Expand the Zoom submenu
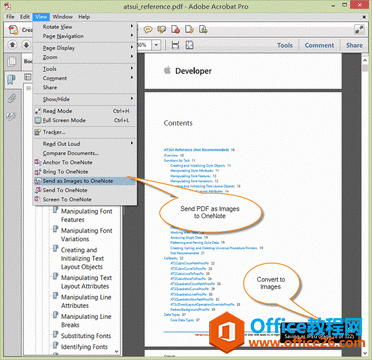372x360 pixels. pos(85,57)
